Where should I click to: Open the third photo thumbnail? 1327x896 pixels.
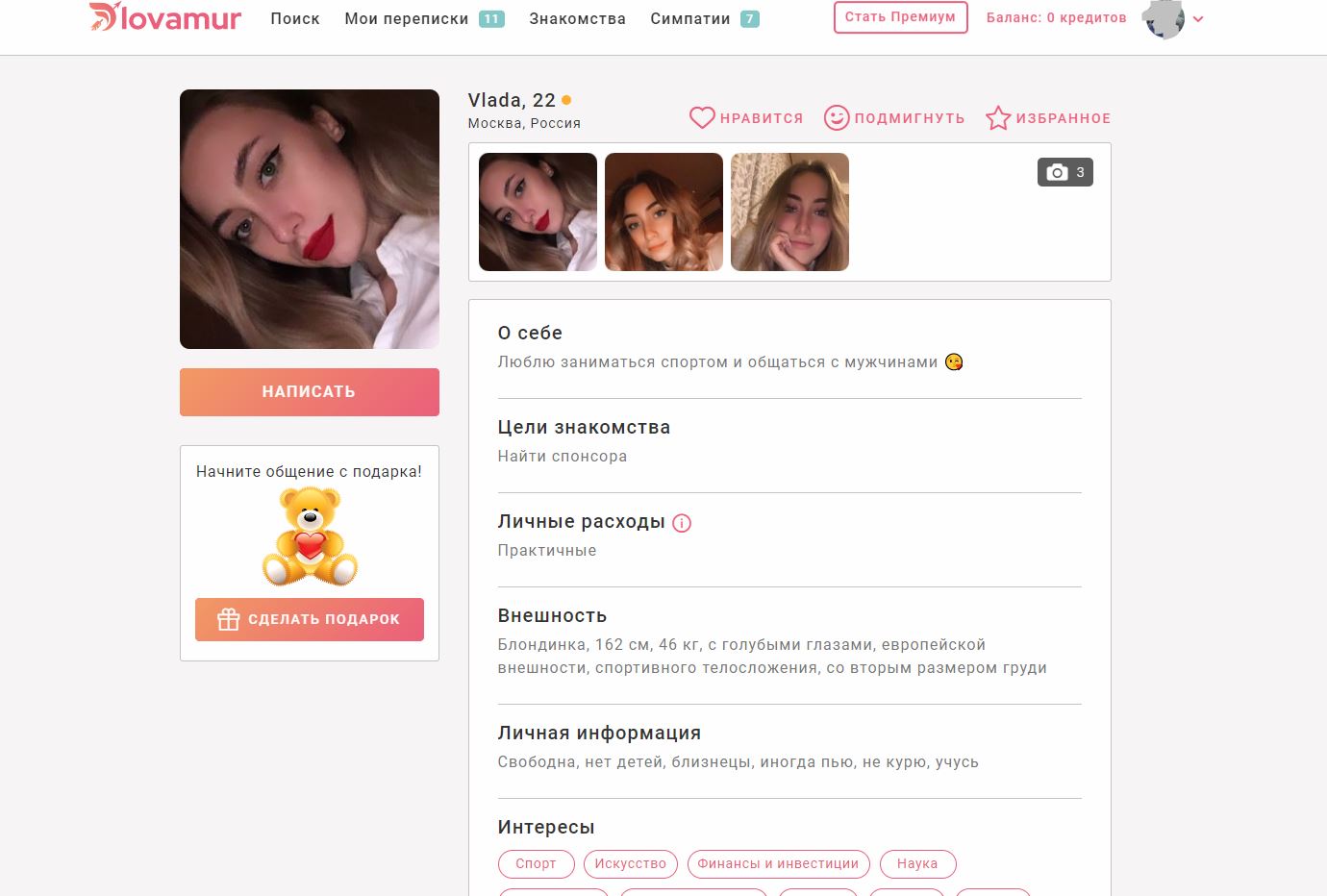point(789,212)
